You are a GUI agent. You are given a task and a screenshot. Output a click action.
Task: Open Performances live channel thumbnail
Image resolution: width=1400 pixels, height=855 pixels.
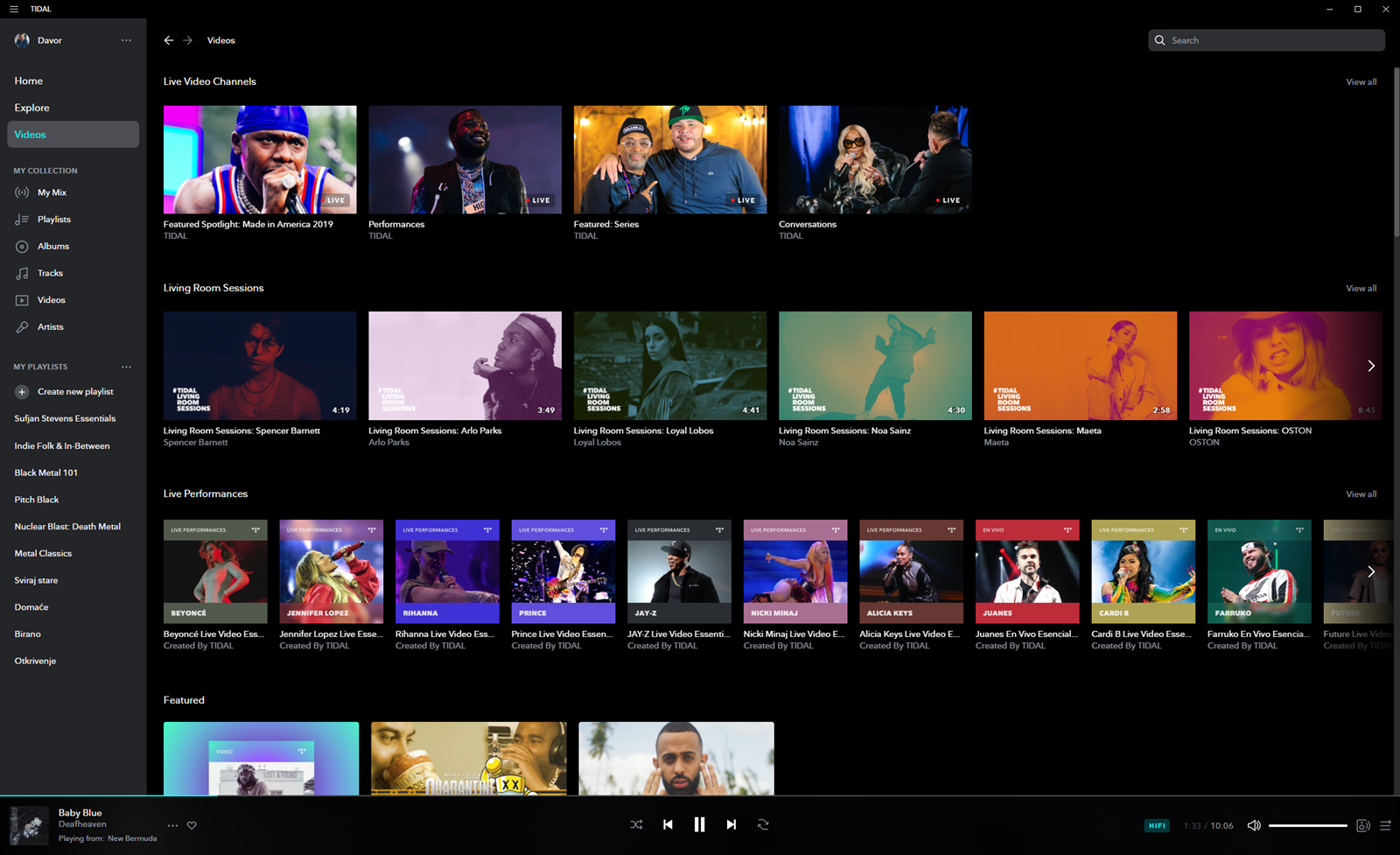pyautogui.click(x=465, y=159)
